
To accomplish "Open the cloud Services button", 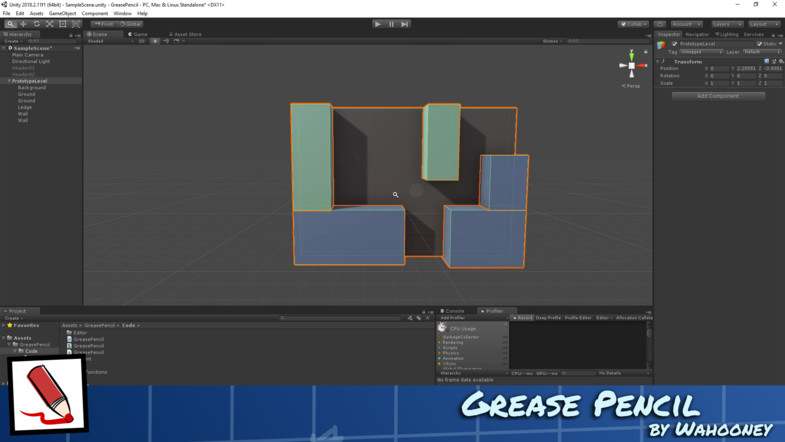I will 660,24.
